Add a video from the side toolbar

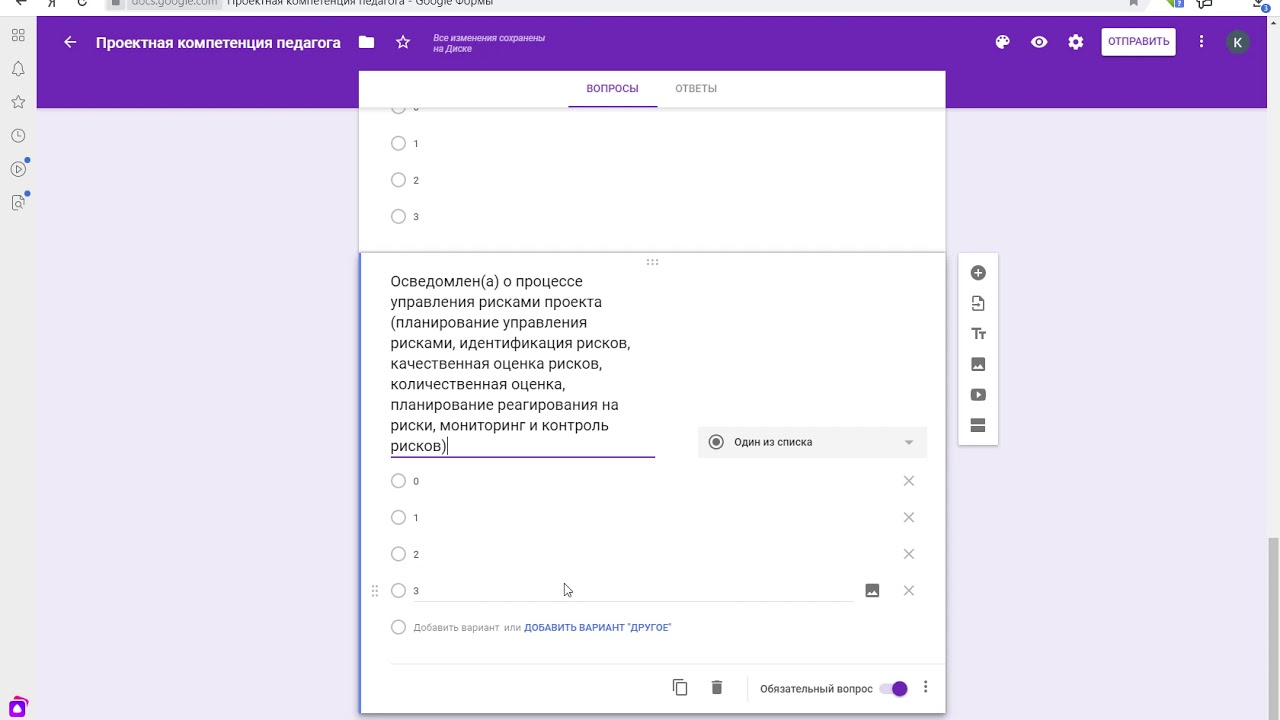[x=978, y=395]
